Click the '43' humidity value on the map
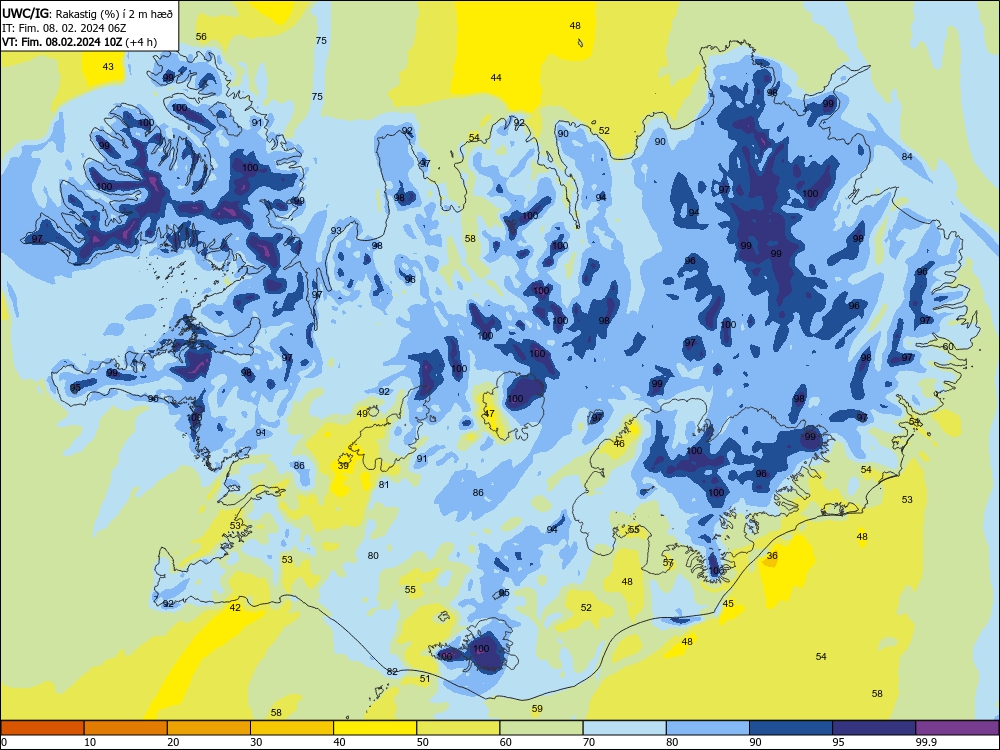The image size is (1000, 750). [x=108, y=66]
